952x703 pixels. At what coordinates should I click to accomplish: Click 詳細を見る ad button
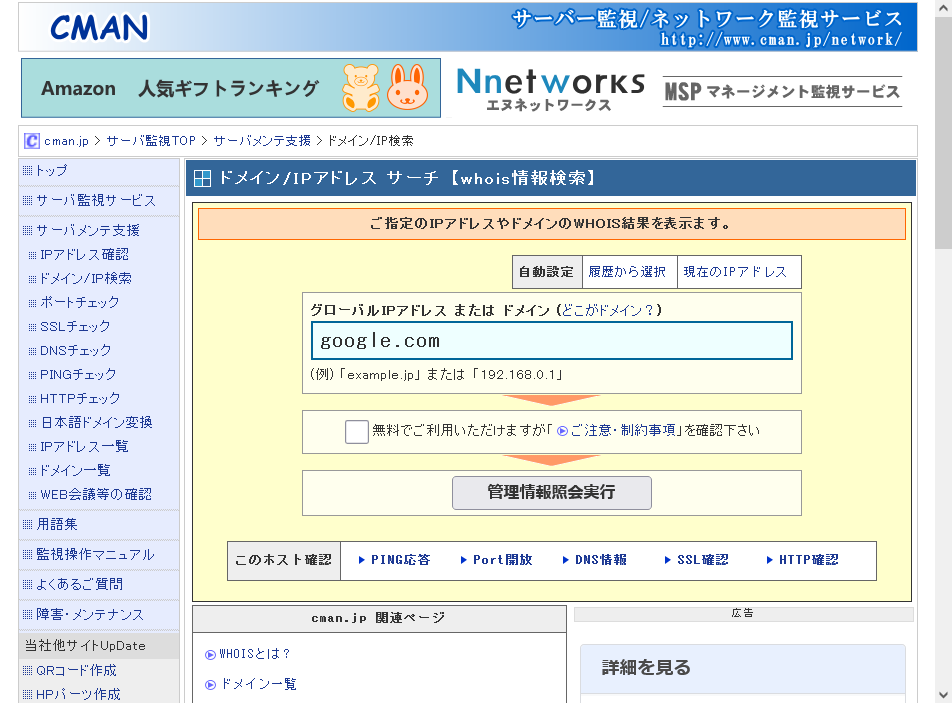point(743,668)
